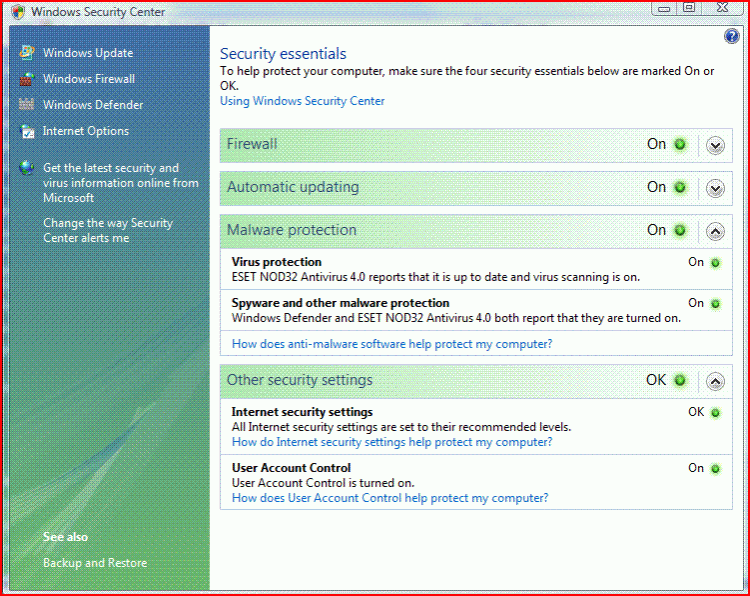Image resolution: width=750 pixels, height=596 pixels.
Task: Click the green status light for Malware protection
Action: click(680, 231)
